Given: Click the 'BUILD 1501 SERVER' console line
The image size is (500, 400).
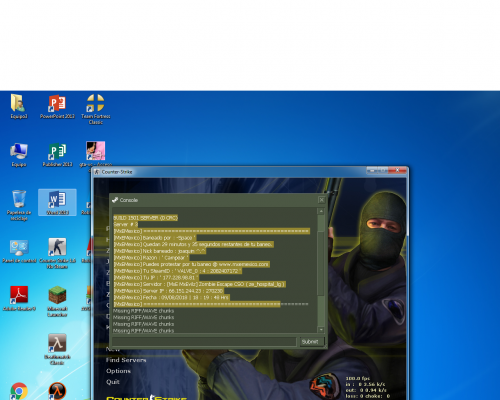Looking at the screenshot, I should click(145, 218).
